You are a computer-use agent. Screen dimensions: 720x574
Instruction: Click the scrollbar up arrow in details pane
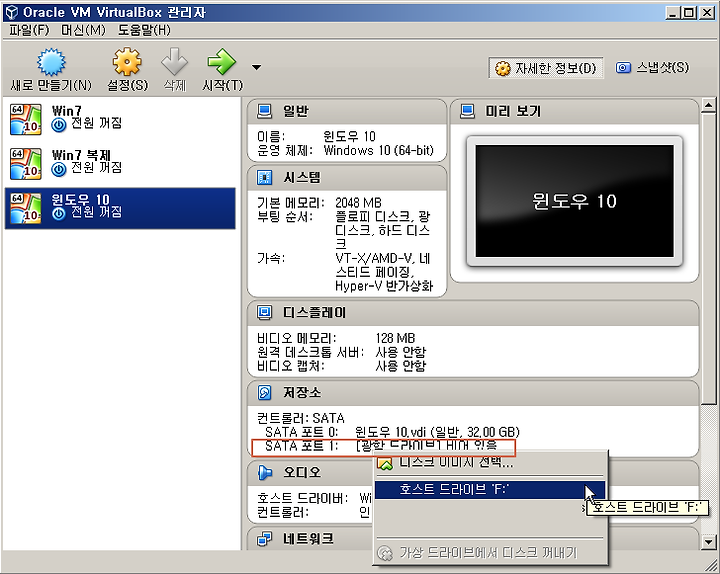pos(709,106)
